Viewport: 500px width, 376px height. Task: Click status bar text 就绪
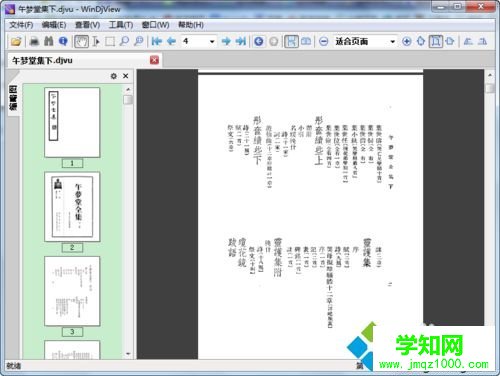14,366
